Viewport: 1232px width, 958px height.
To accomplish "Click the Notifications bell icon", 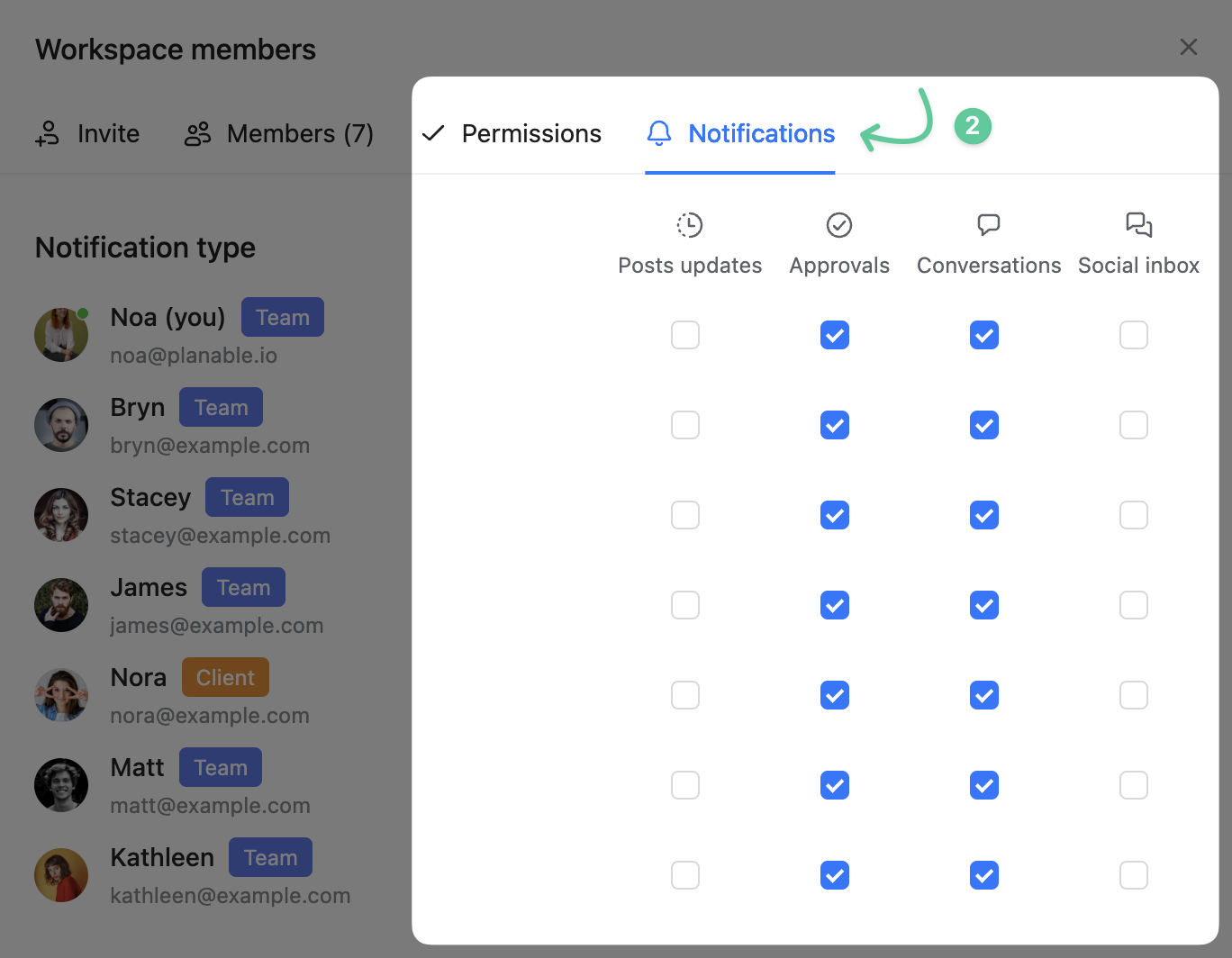I will point(659,133).
